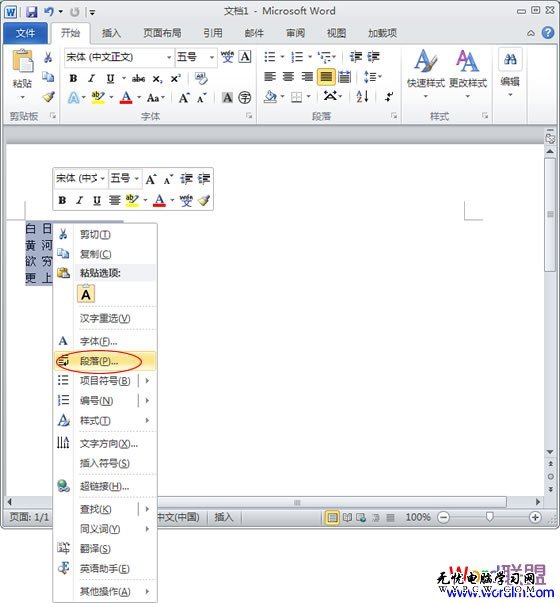Choose 段落(P)... from the context menu
The image size is (560, 603).
coord(105,361)
